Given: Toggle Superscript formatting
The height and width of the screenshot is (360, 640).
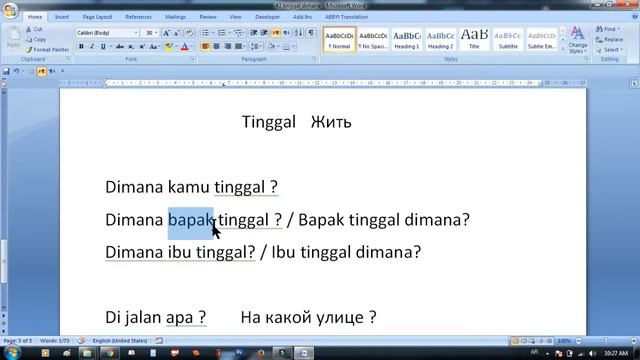Looking at the screenshot, I should pyautogui.click(x=142, y=47).
